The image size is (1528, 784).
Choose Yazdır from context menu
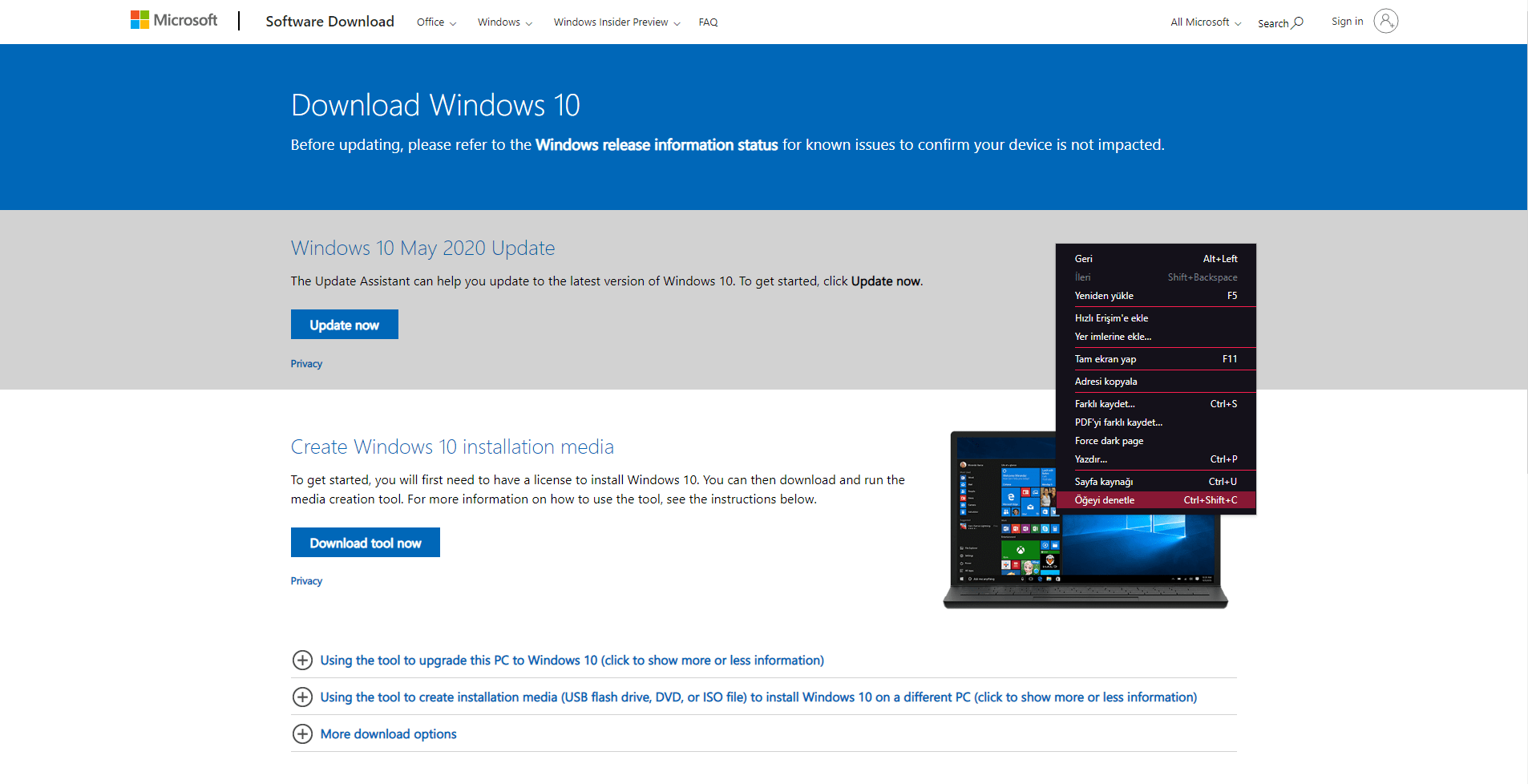click(x=1156, y=459)
